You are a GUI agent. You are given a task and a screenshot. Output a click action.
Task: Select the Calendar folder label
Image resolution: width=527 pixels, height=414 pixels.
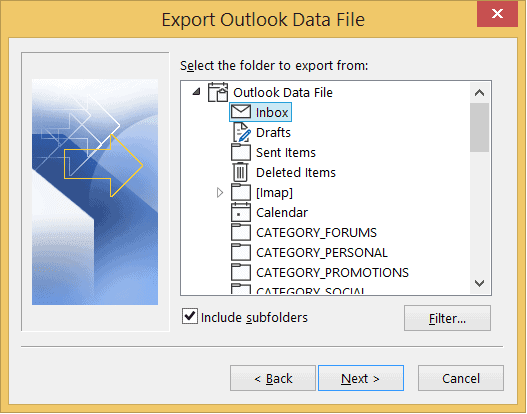click(x=282, y=212)
